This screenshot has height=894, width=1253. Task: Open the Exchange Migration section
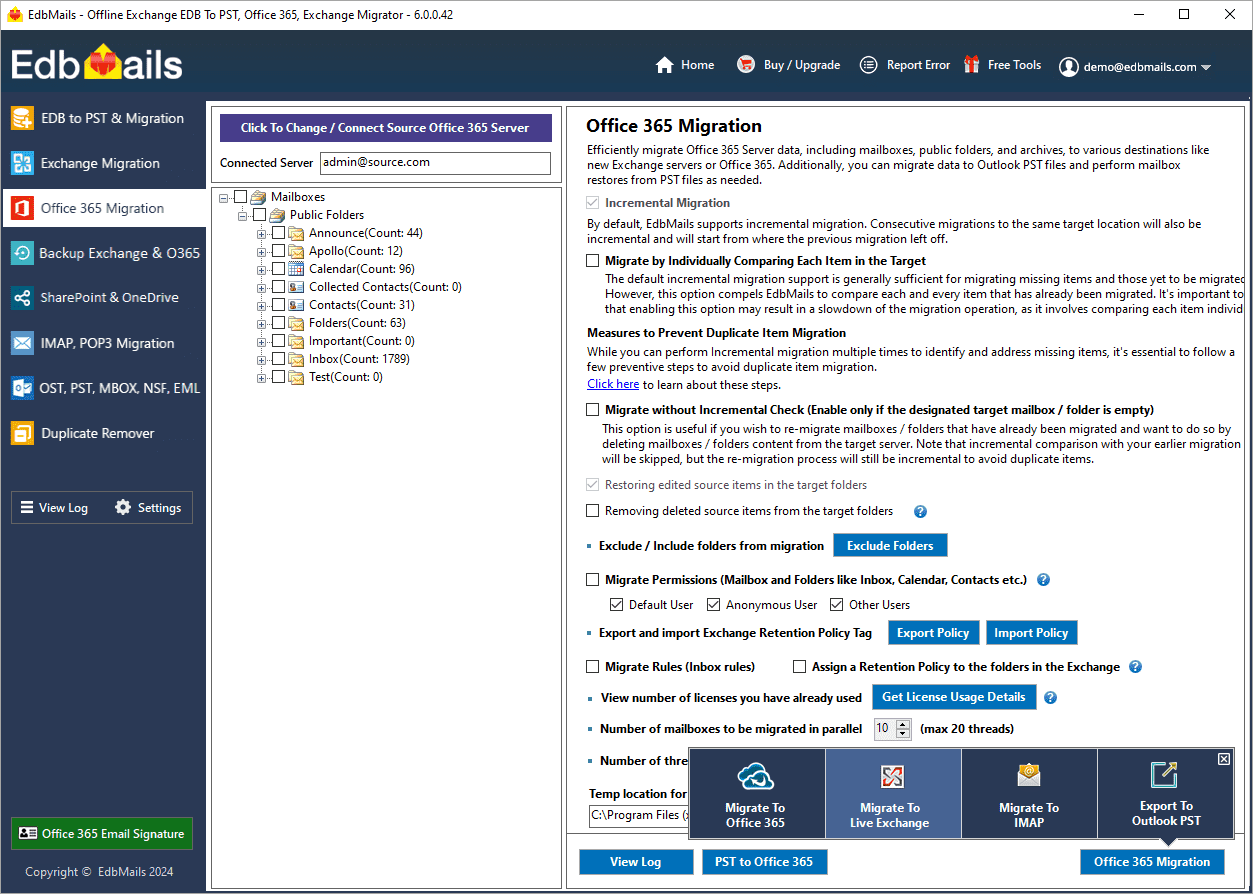pyautogui.click(x=103, y=163)
